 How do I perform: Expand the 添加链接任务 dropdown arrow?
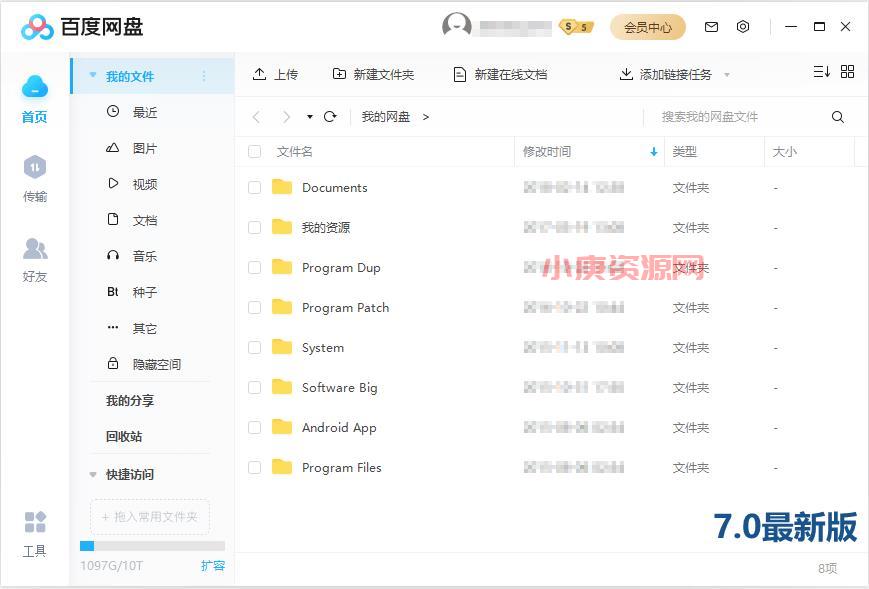point(727,75)
